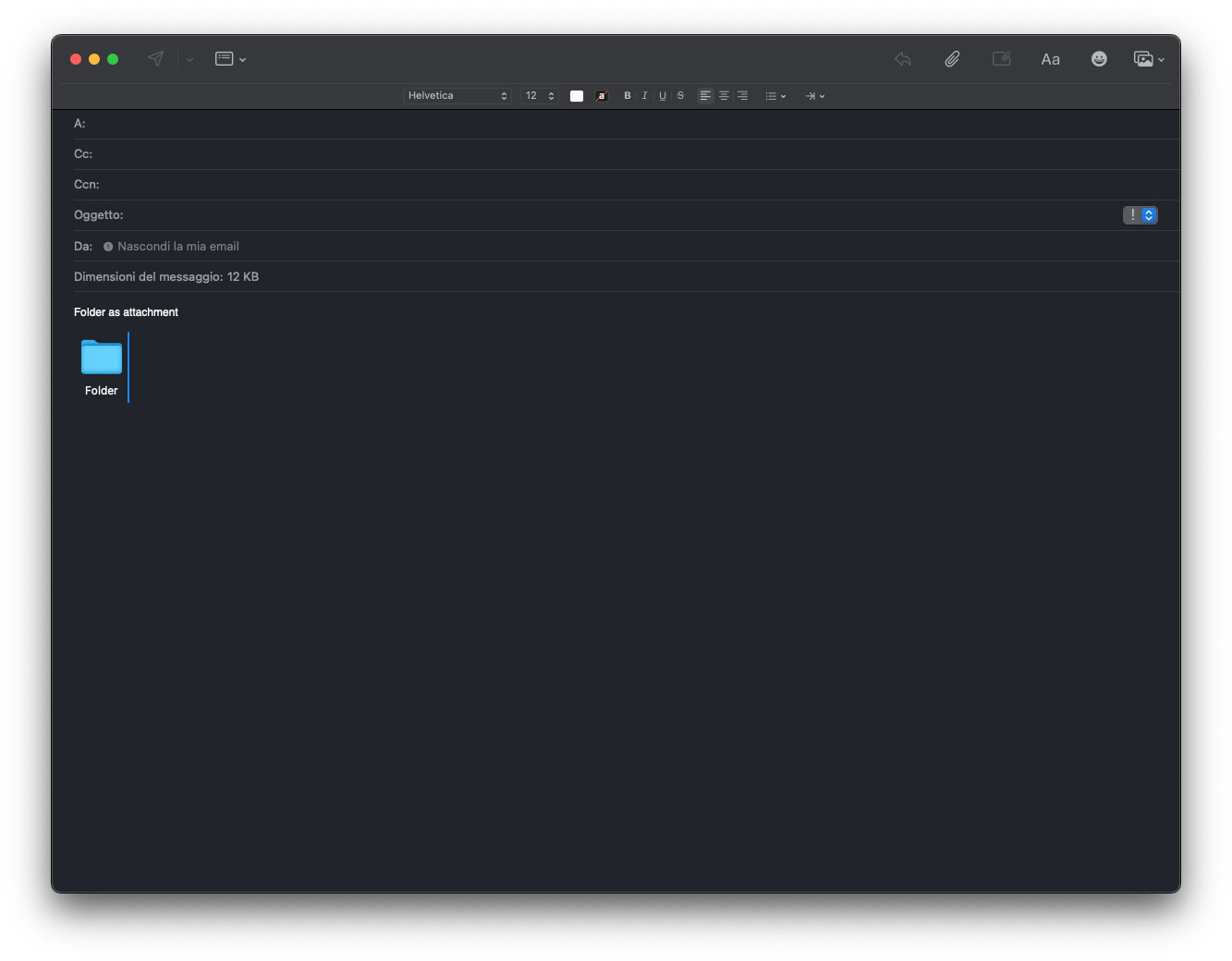The image size is (1232, 961).
Task: Open the list style menu
Action: [775, 96]
